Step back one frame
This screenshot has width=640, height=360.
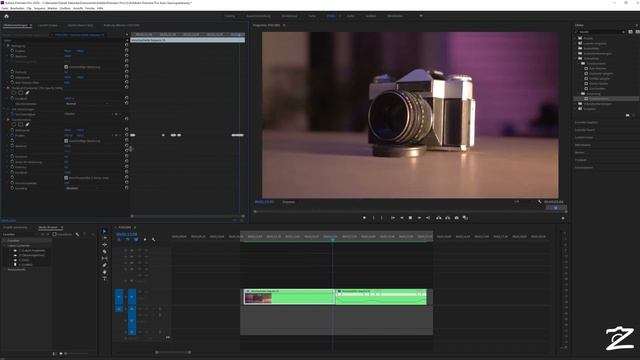tap(402, 218)
